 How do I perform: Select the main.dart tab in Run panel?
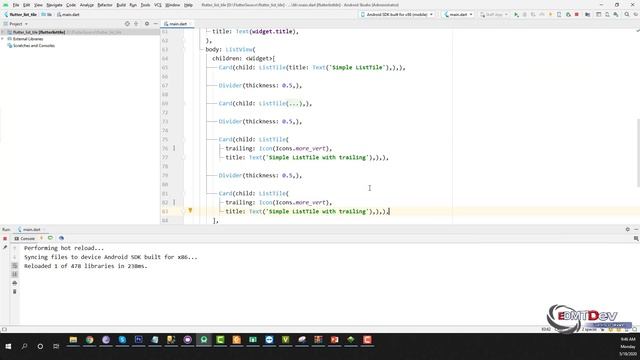click(31, 229)
